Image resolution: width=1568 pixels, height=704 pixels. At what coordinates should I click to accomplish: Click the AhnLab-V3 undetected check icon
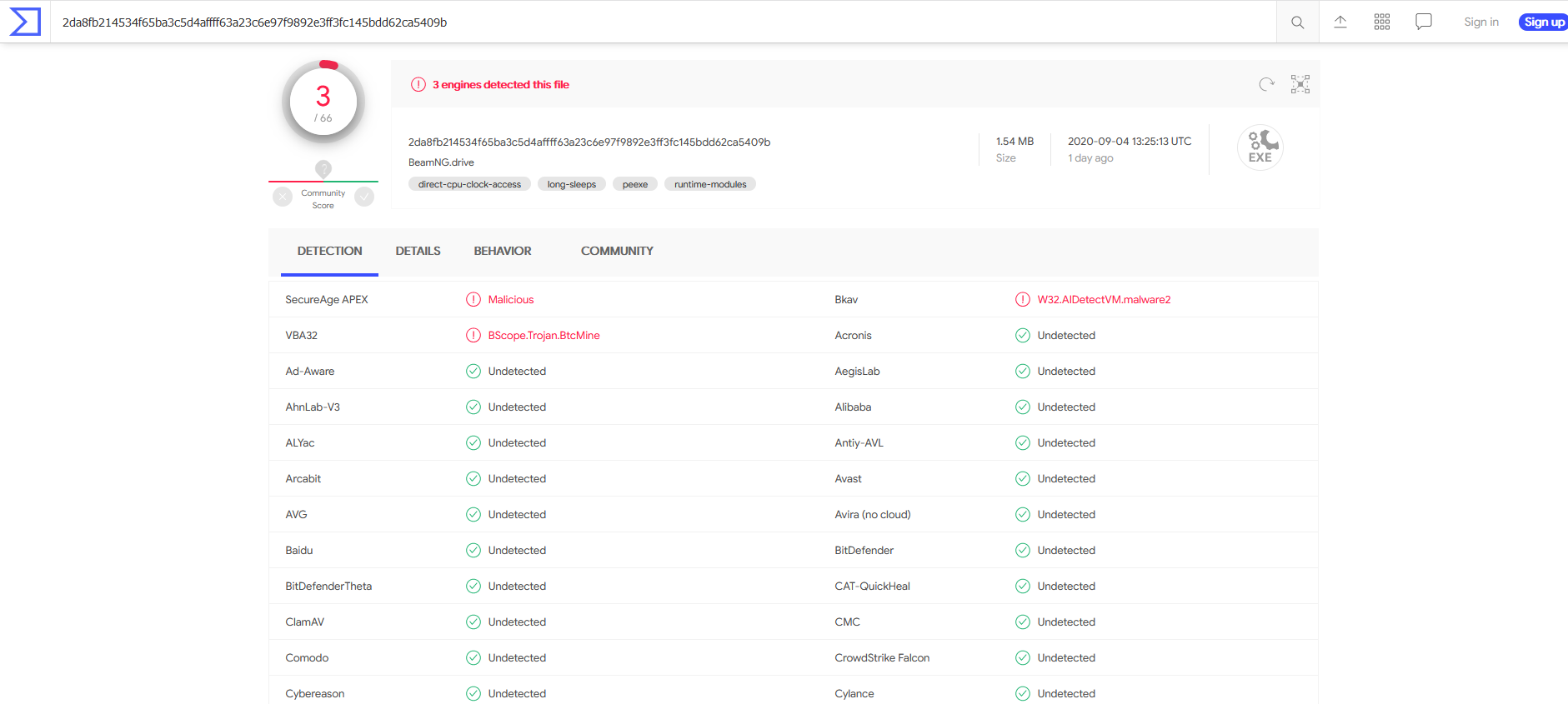pos(473,407)
